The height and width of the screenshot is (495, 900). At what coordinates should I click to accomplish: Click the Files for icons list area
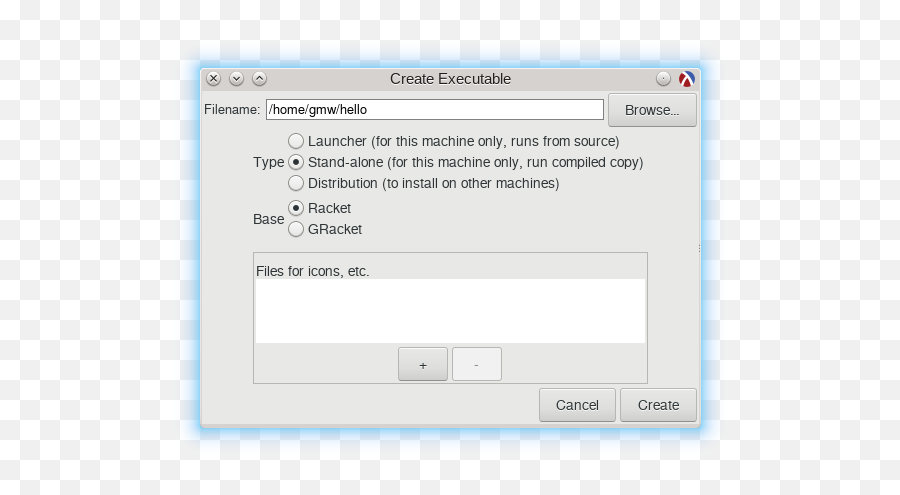pos(451,311)
